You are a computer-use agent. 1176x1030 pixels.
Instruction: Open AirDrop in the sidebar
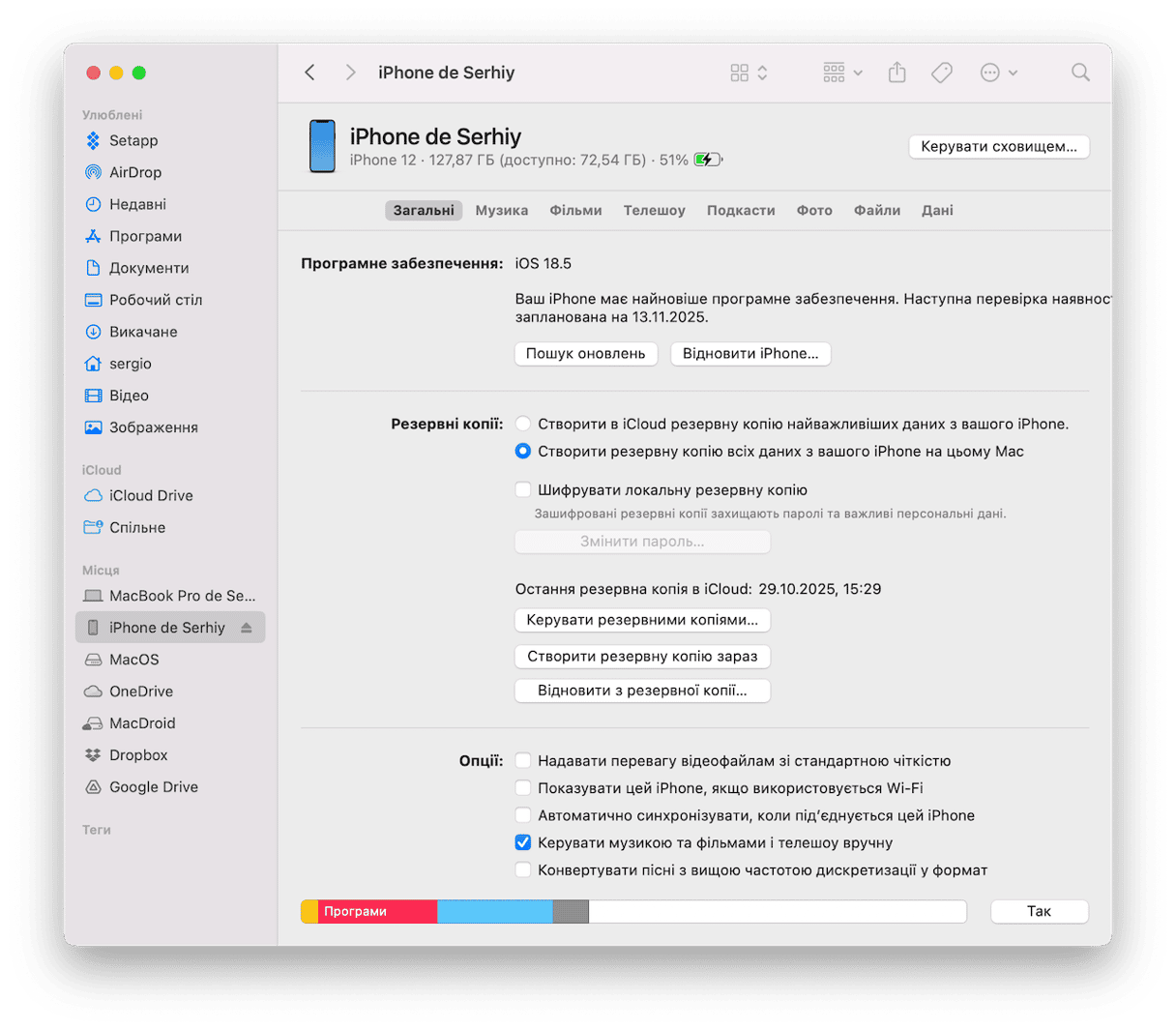click(x=134, y=172)
